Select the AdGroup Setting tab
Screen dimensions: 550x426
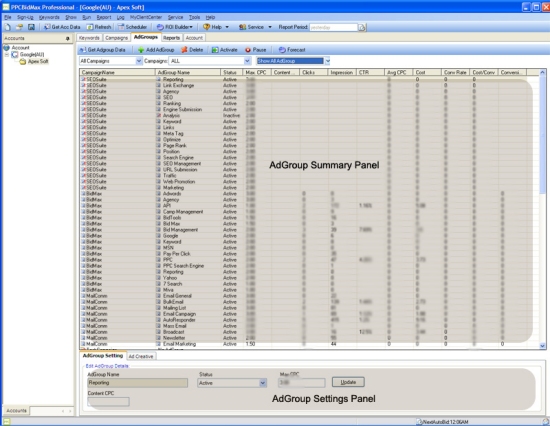tap(103, 355)
